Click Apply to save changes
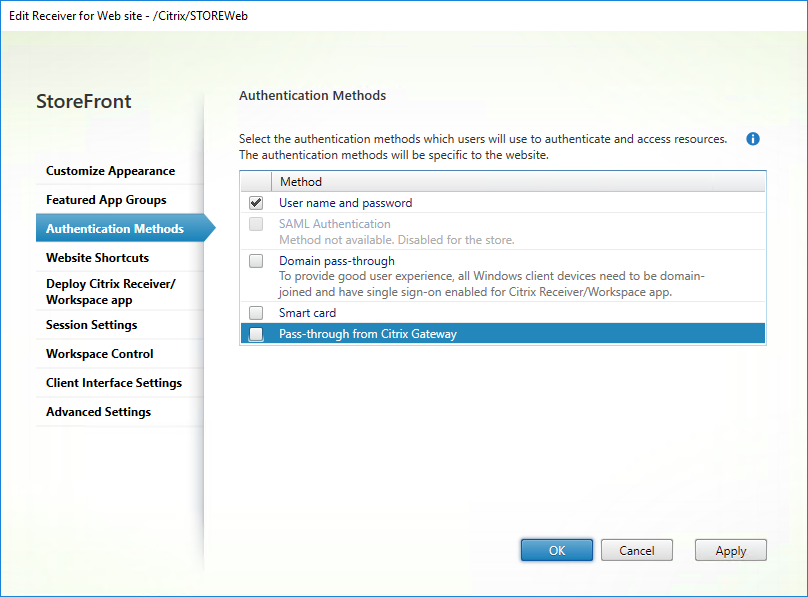Viewport: 808px width, 597px height. pos(730,550)
